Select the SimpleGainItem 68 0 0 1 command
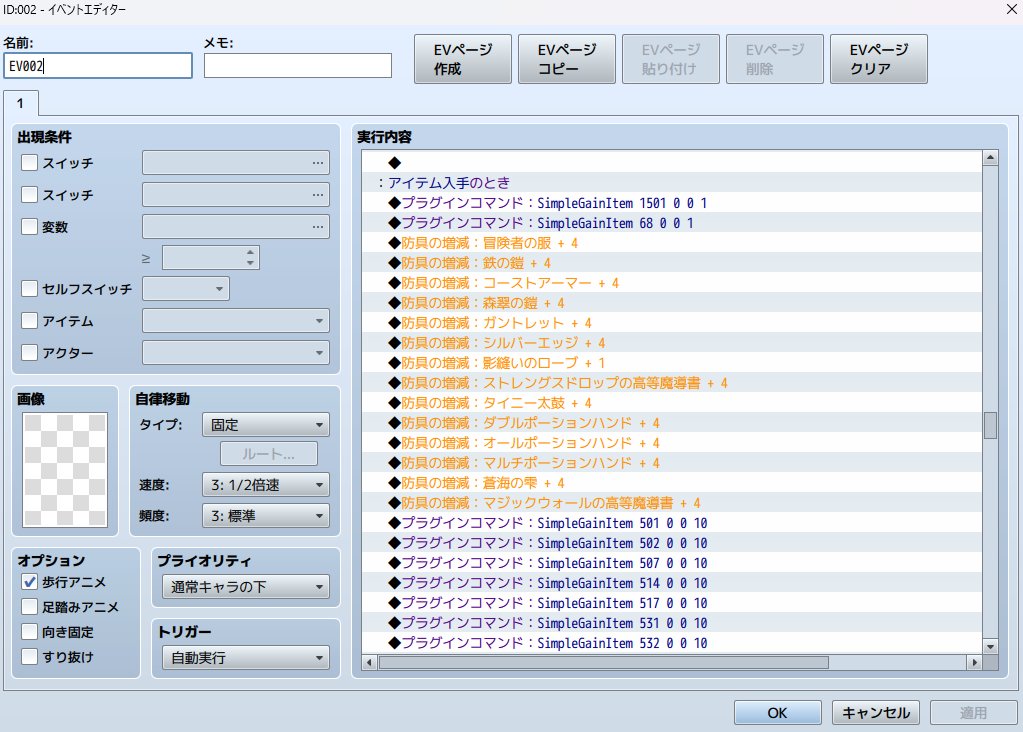 [x=671, y=223]
